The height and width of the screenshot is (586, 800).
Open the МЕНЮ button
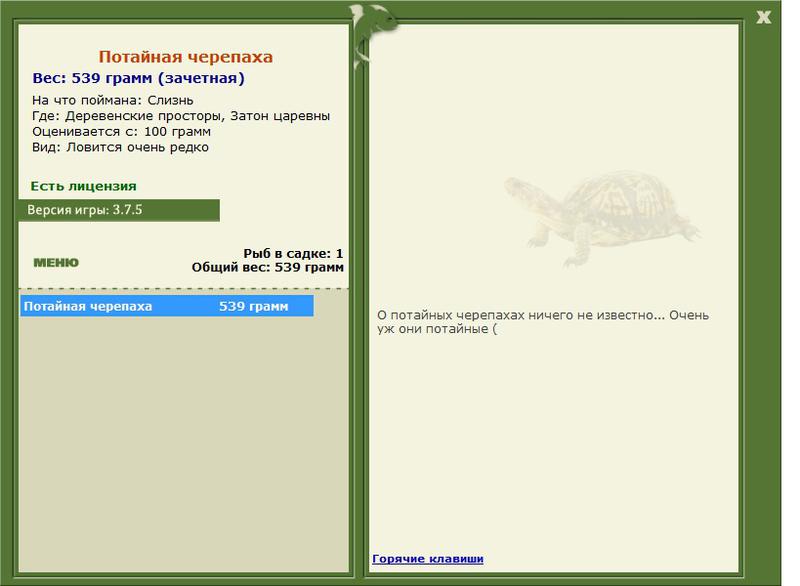(56, 263)
